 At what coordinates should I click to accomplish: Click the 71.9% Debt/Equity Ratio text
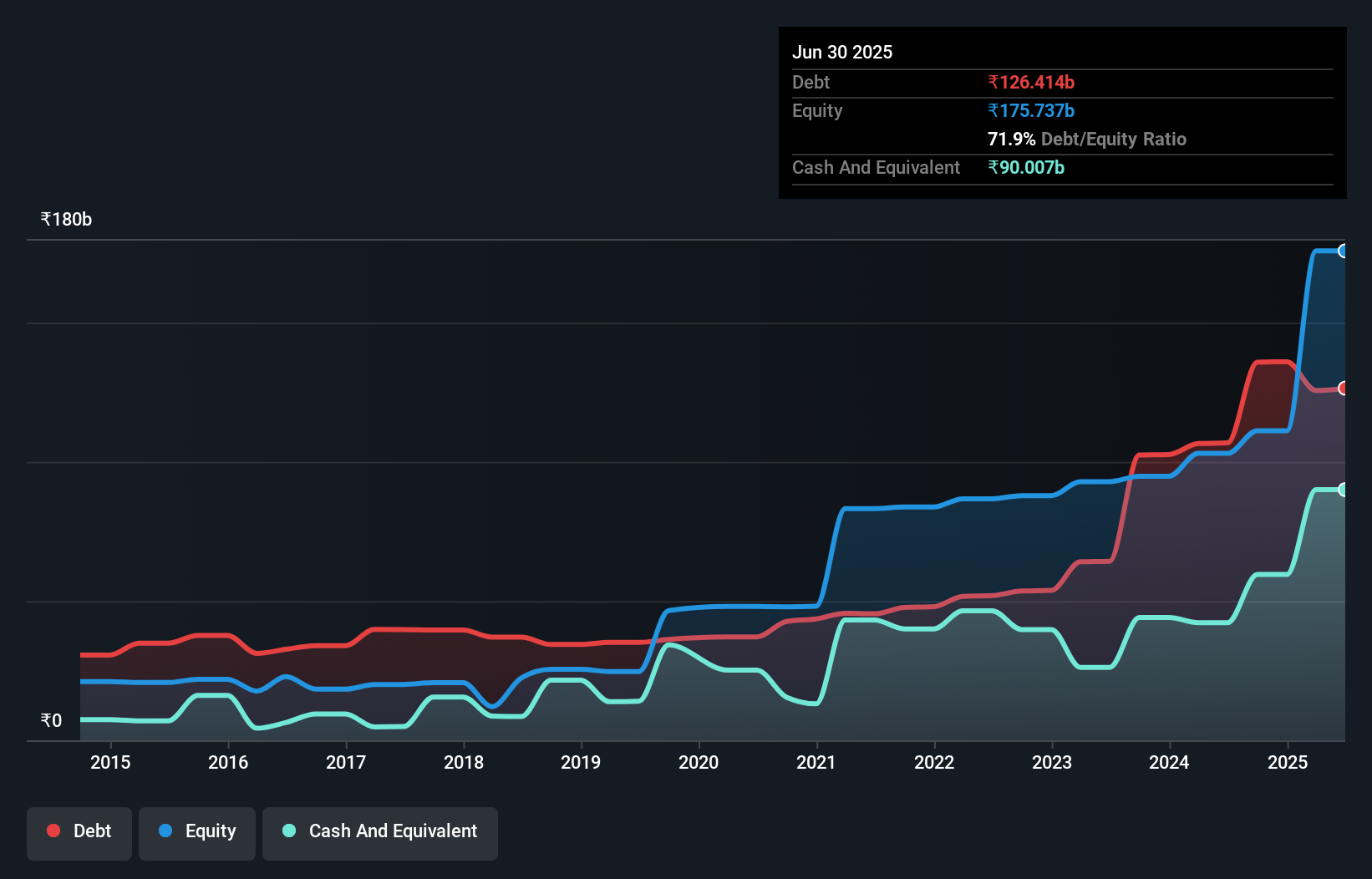1087,139
